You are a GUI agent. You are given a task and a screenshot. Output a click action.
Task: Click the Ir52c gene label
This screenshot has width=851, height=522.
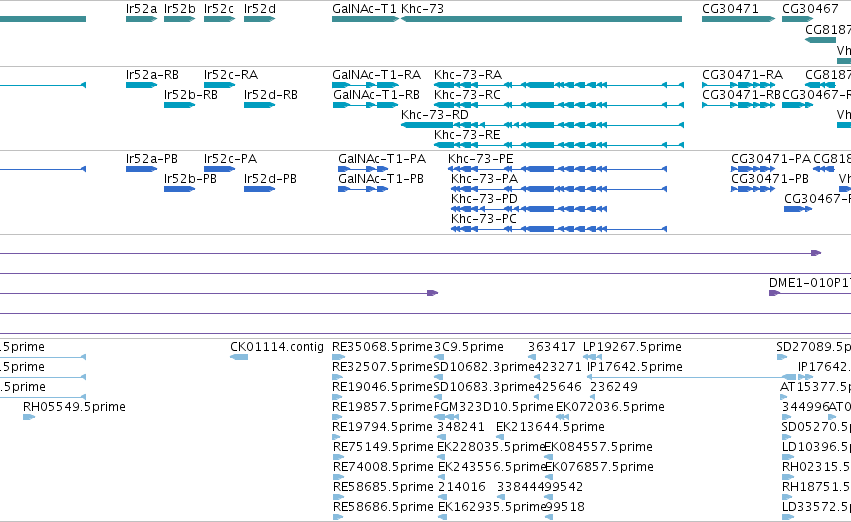[x=219, y=9]
